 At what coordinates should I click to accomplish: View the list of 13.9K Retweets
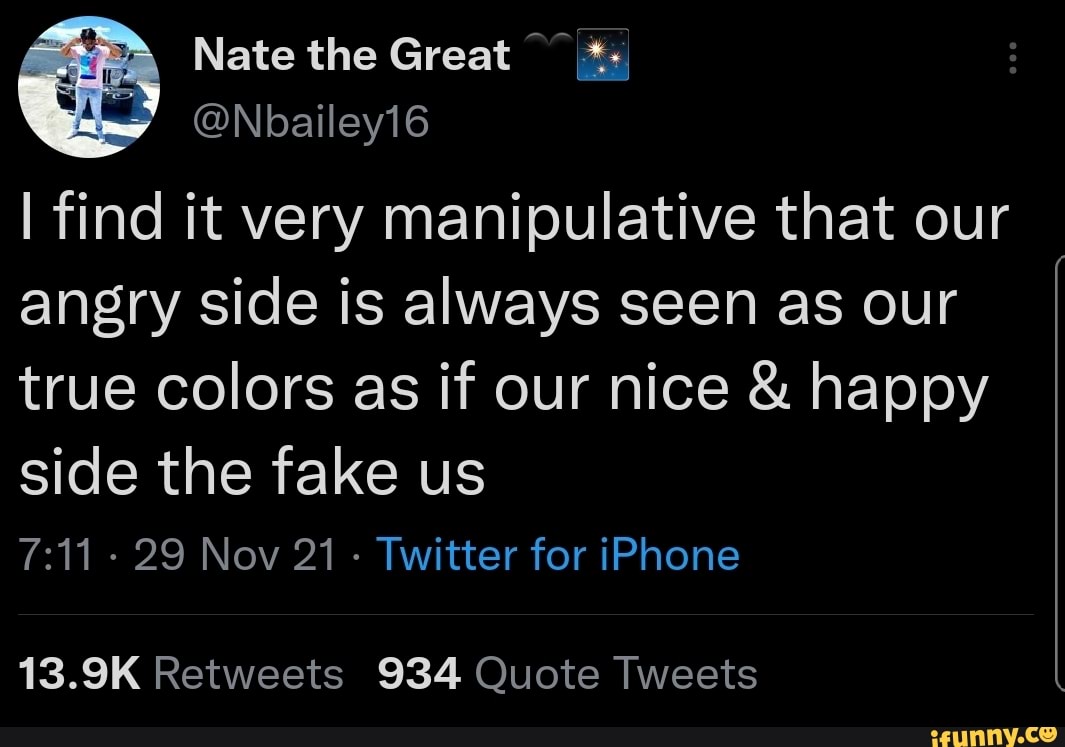point(179,673)
